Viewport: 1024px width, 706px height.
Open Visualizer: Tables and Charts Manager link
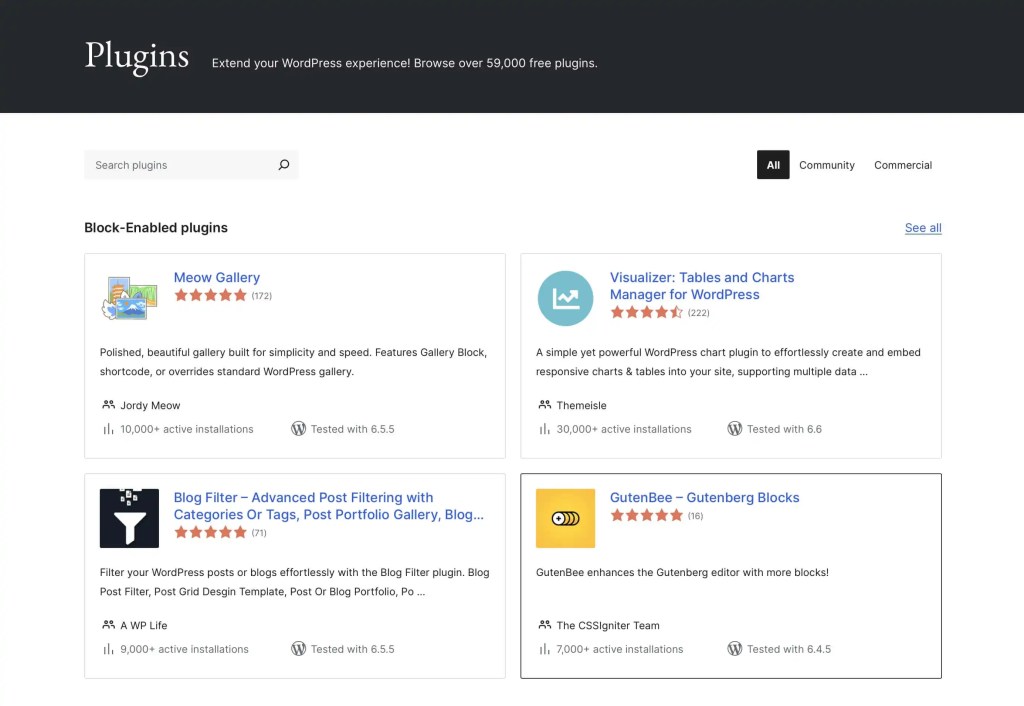pos(701,286)
